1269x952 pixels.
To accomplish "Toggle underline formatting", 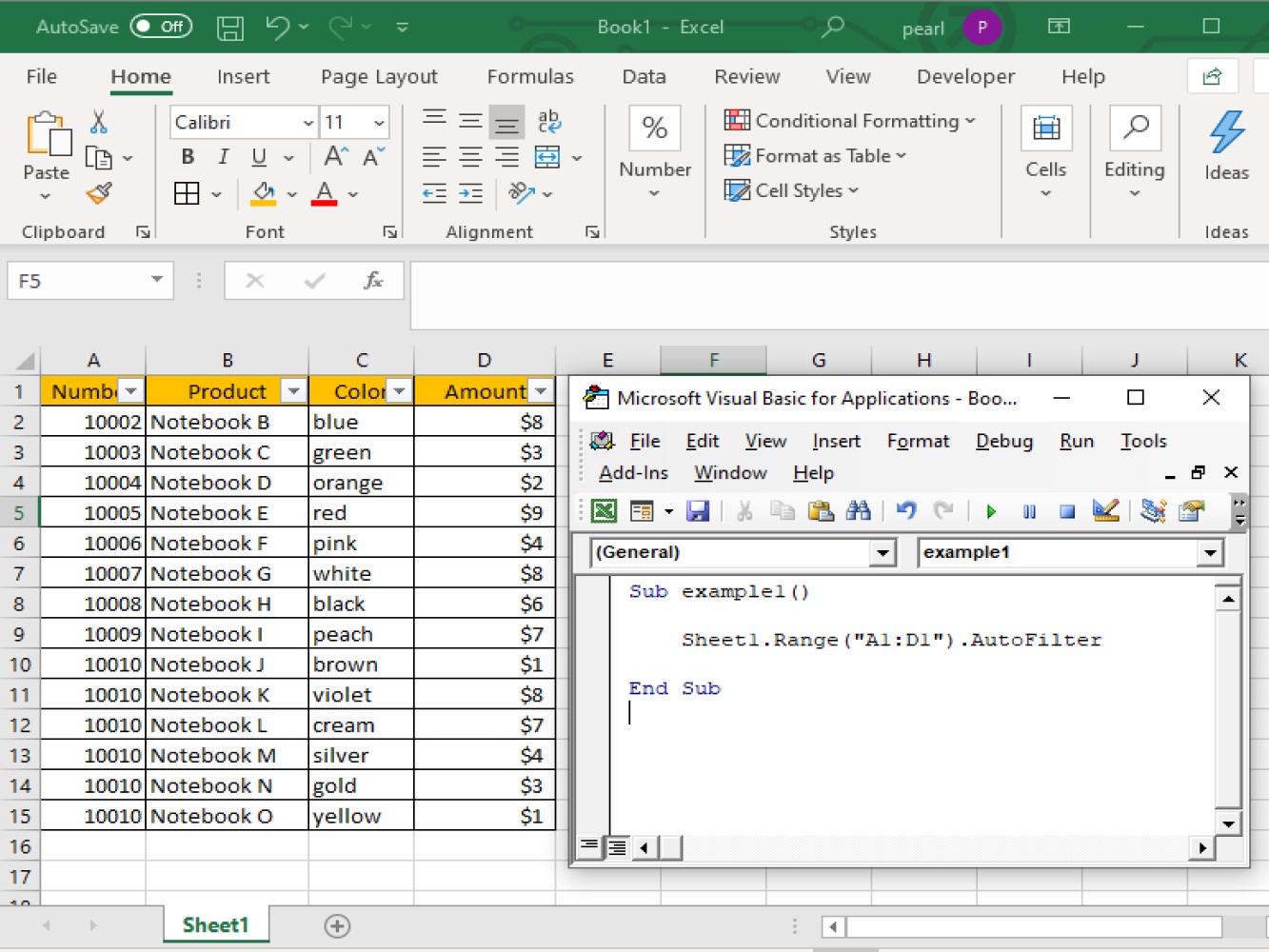I will pyautogui.click(x=257, y=157).
